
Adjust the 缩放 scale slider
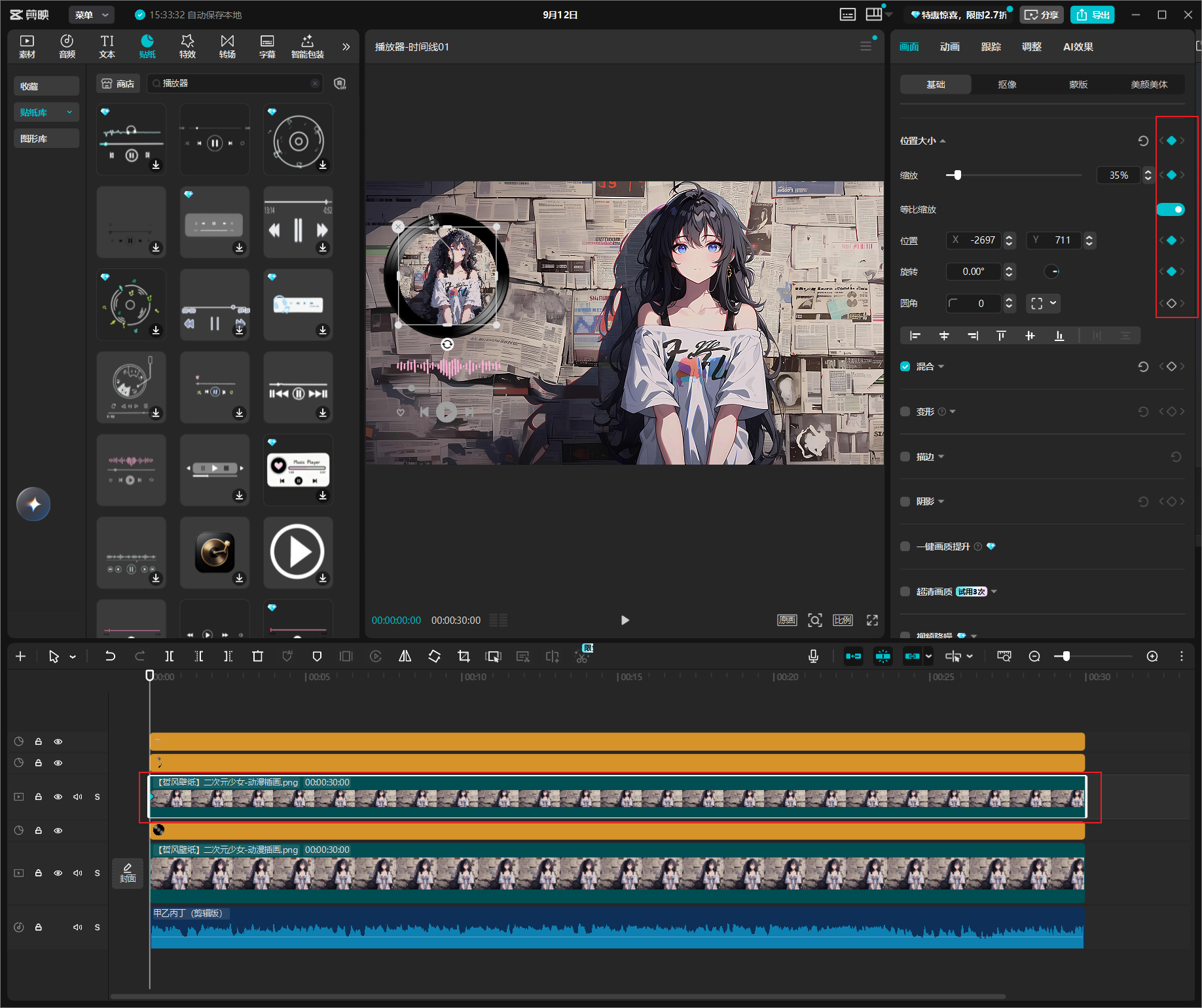coord(958,175)
